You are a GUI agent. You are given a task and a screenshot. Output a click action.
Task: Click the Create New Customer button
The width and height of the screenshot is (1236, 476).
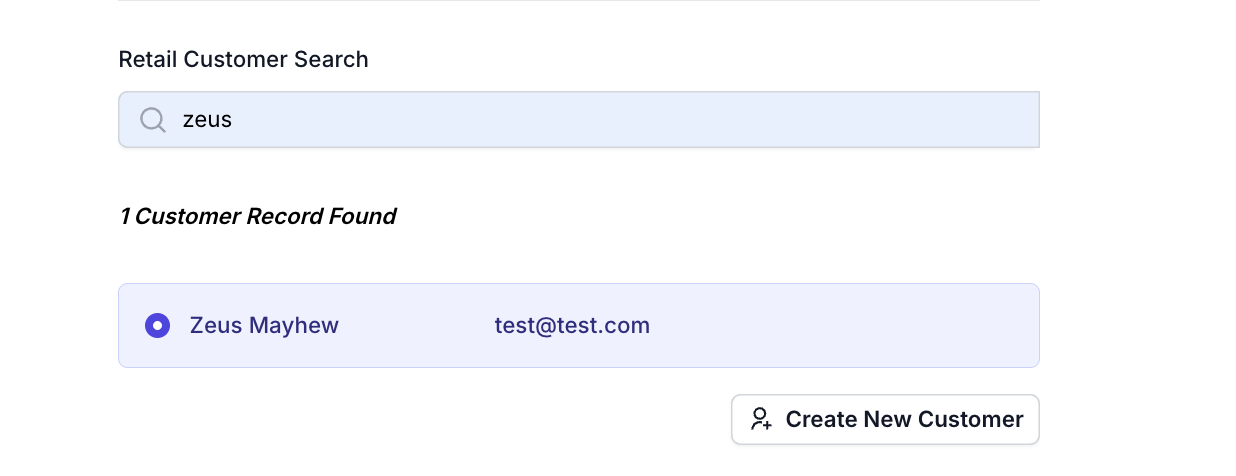(885, 419)
